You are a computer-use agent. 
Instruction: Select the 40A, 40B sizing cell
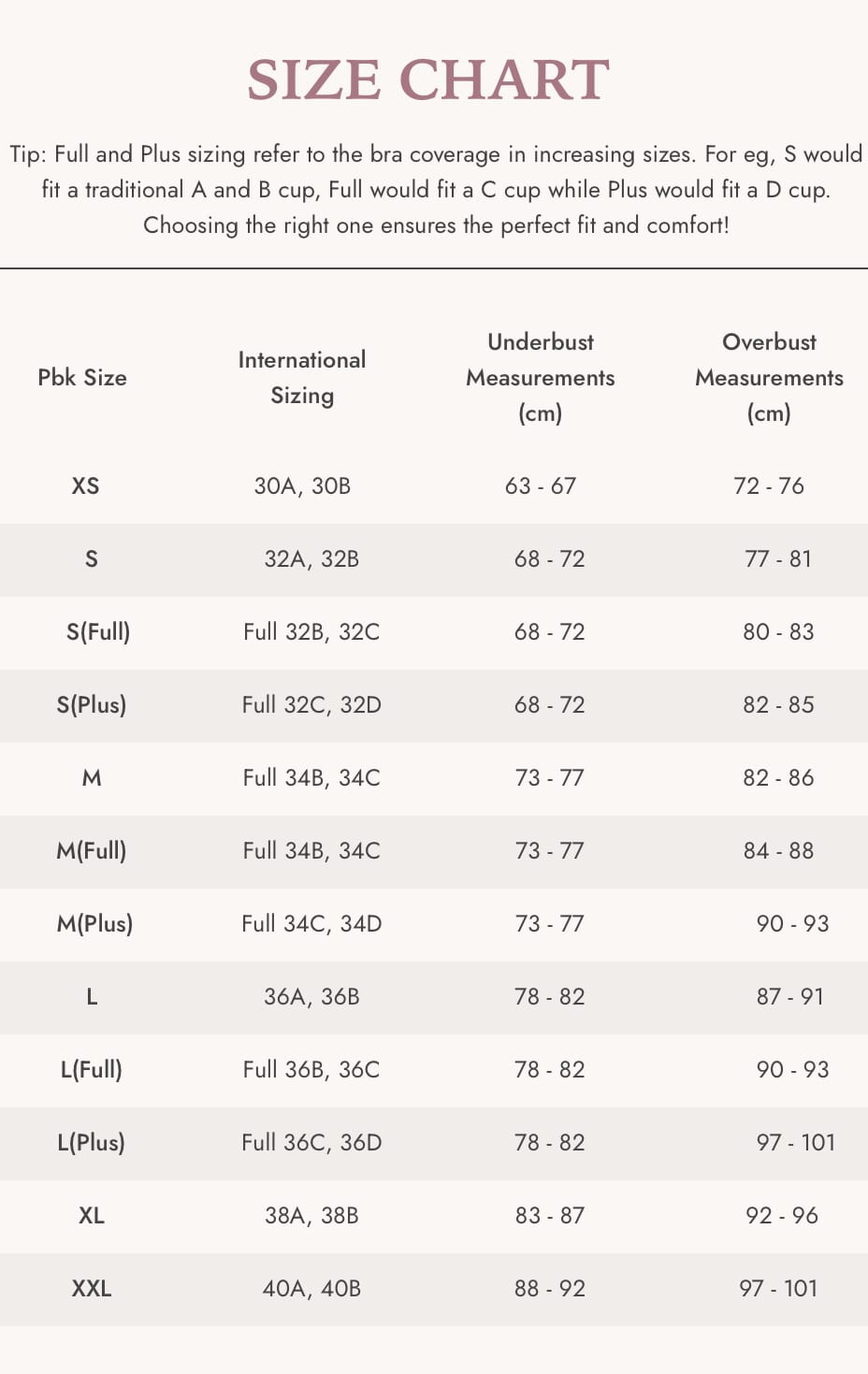311,1289
